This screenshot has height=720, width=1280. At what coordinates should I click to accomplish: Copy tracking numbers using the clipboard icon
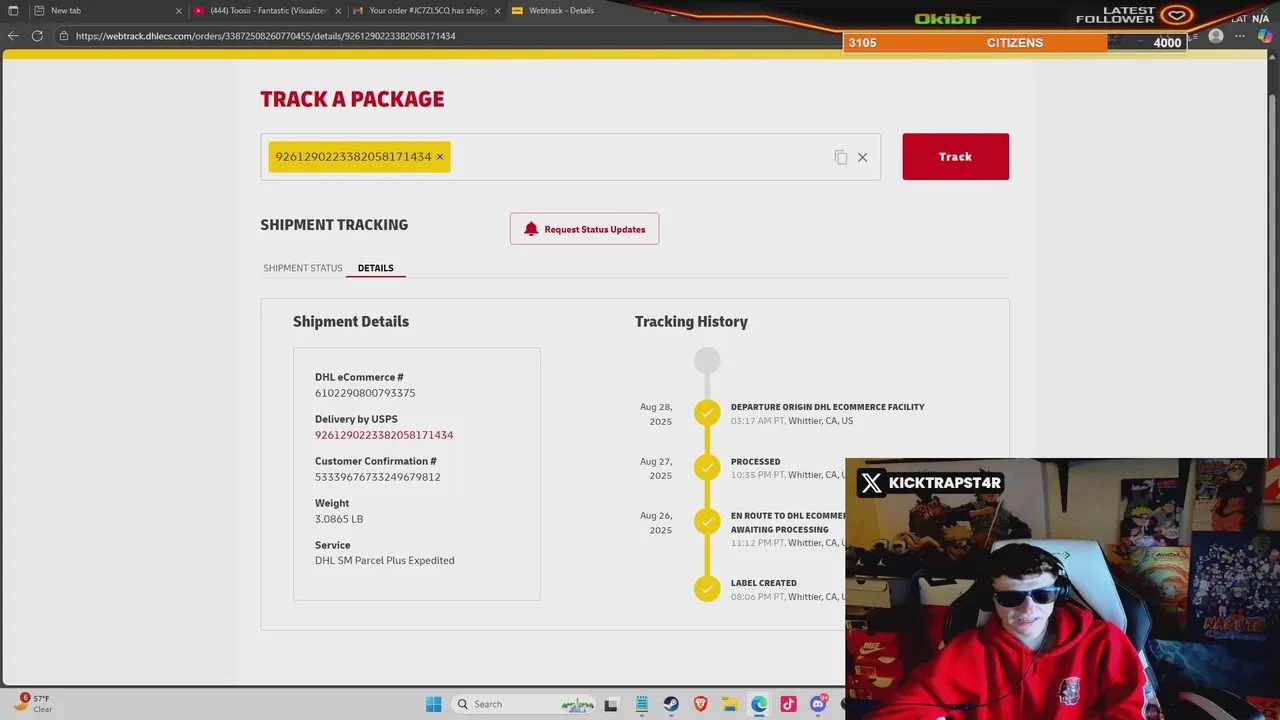[x=841, y=157]
